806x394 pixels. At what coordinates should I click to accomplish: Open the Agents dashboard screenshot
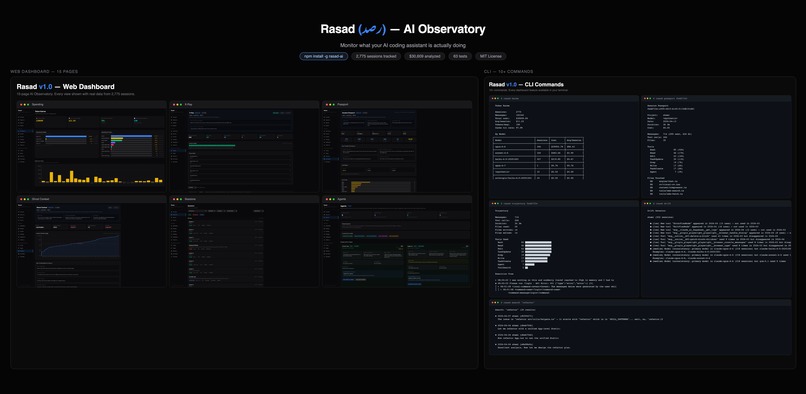pos(397,241)
